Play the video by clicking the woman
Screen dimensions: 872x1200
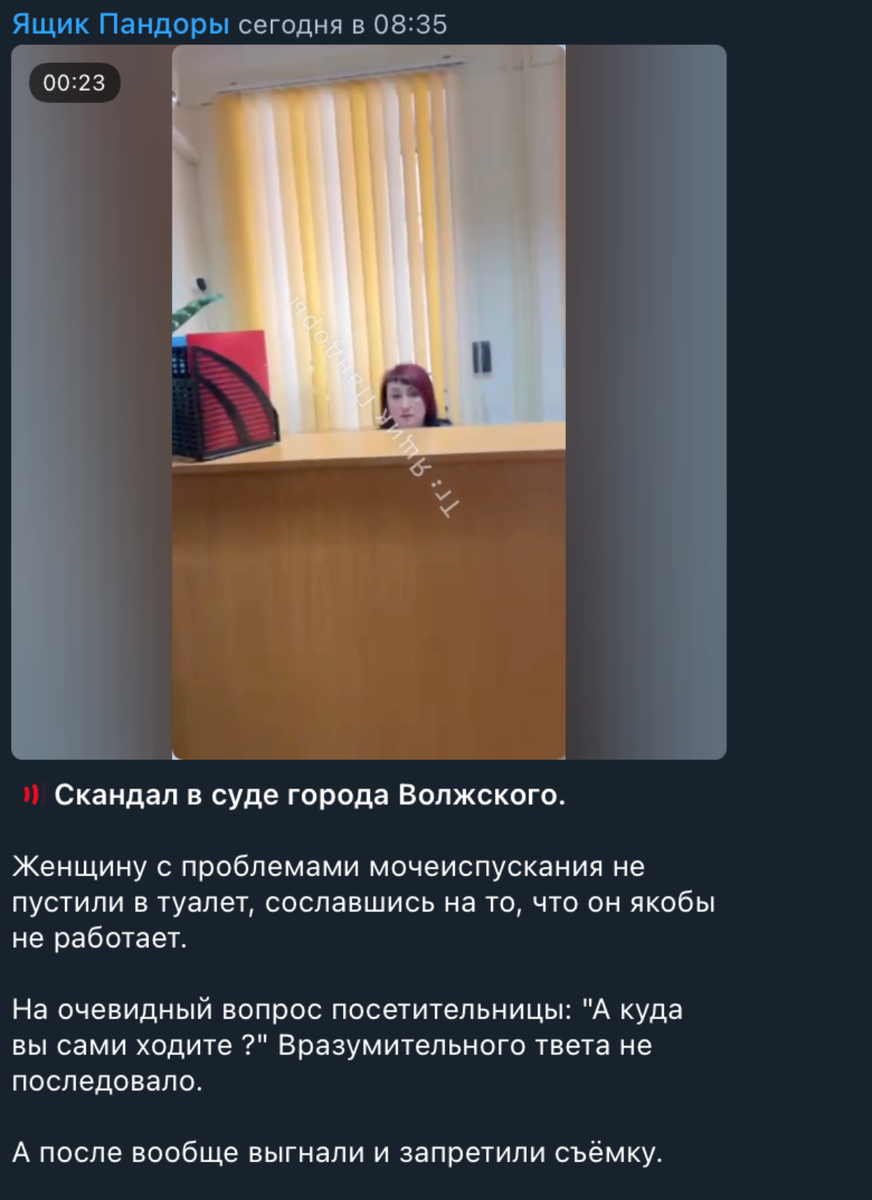410,393
